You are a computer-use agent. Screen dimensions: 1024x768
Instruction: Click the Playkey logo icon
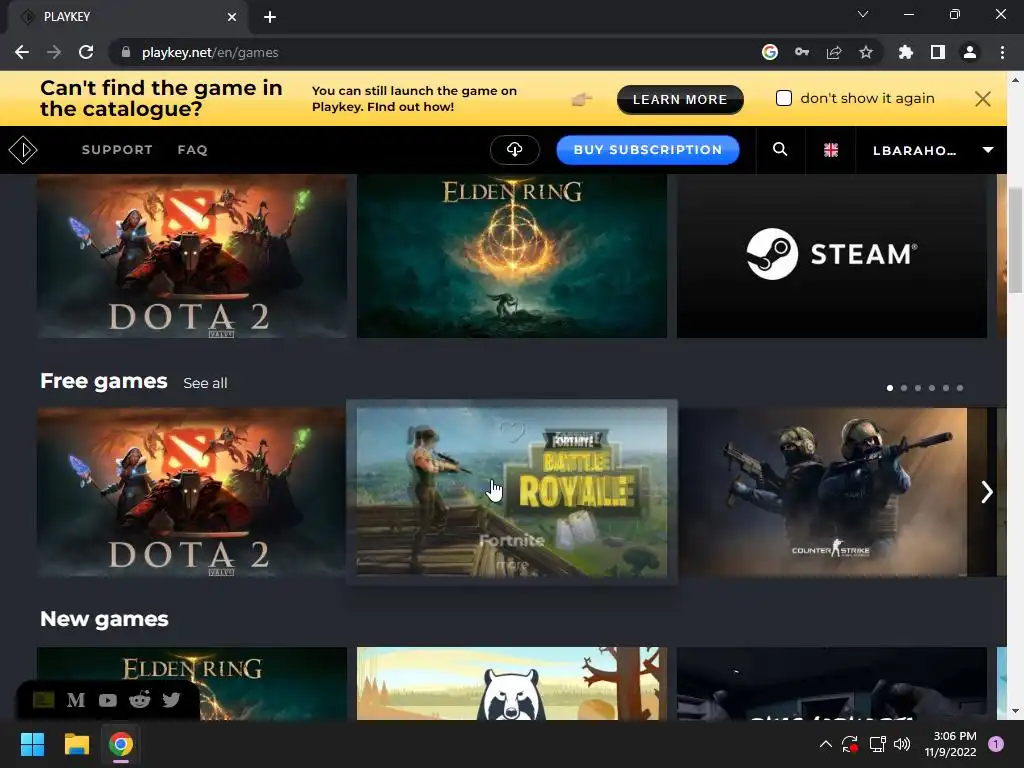tap(23, 150)
